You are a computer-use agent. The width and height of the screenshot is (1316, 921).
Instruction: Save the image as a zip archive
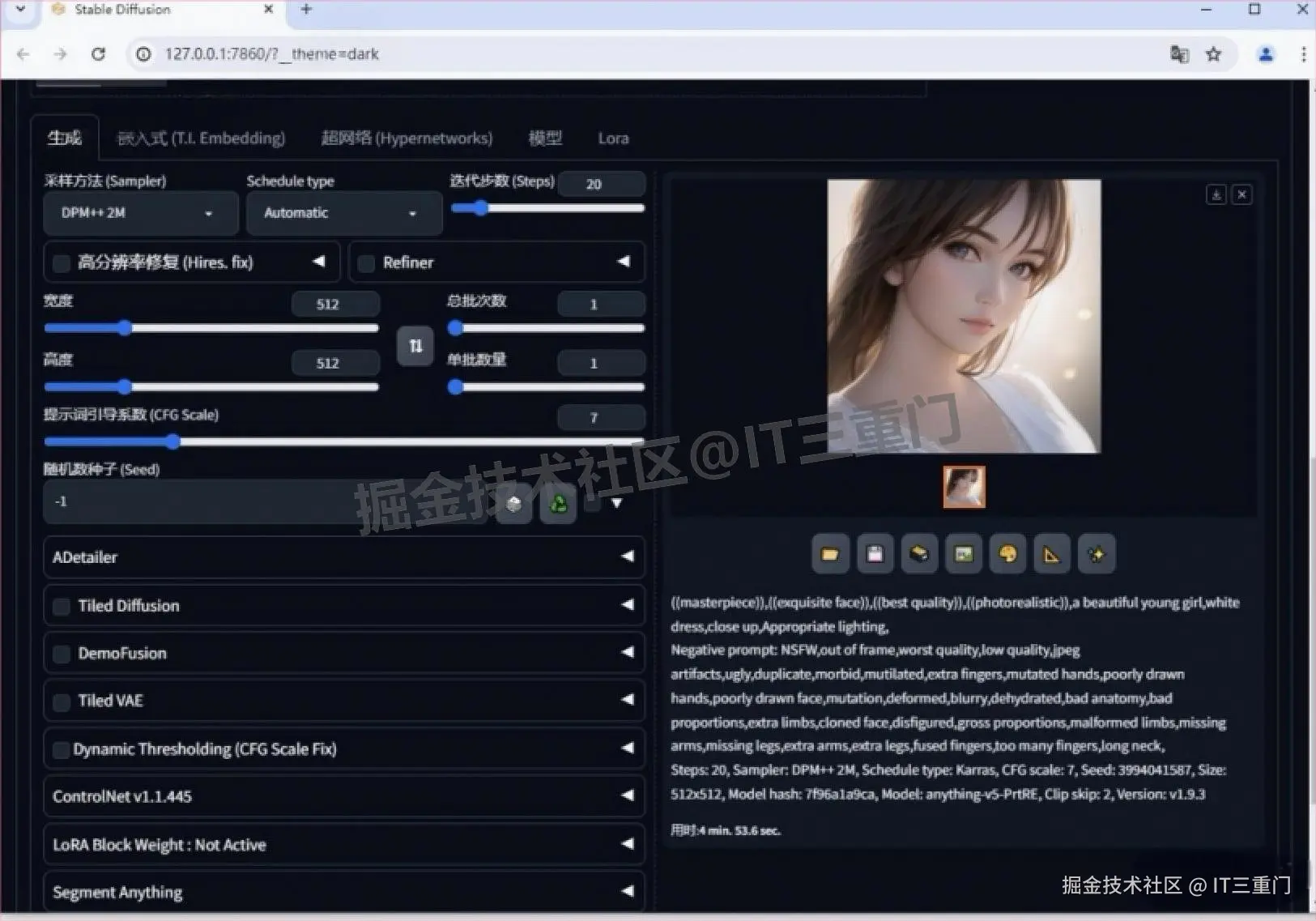point(919,553)
